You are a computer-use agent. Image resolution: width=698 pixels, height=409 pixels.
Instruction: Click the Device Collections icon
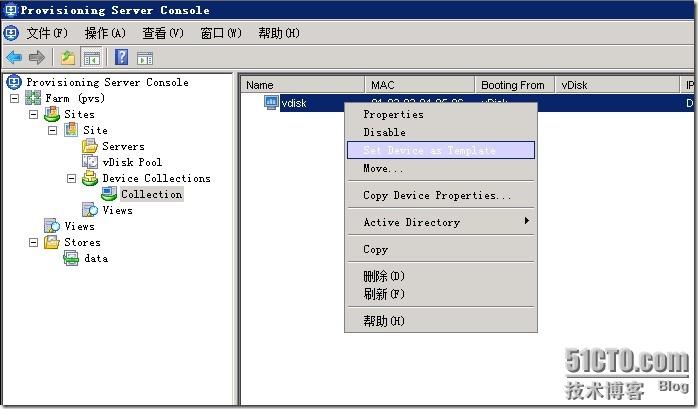pyautogui.click(x=90, y=178)
